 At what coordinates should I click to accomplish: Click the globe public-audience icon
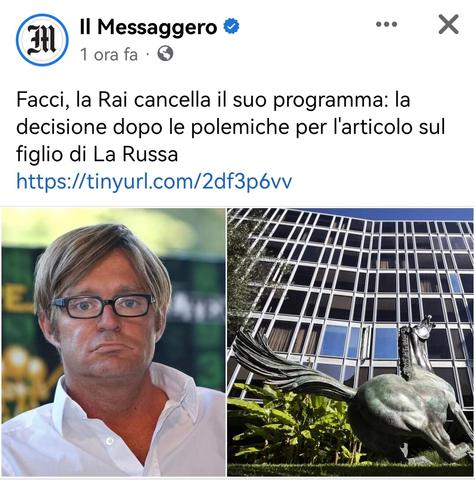pos(165,54)
